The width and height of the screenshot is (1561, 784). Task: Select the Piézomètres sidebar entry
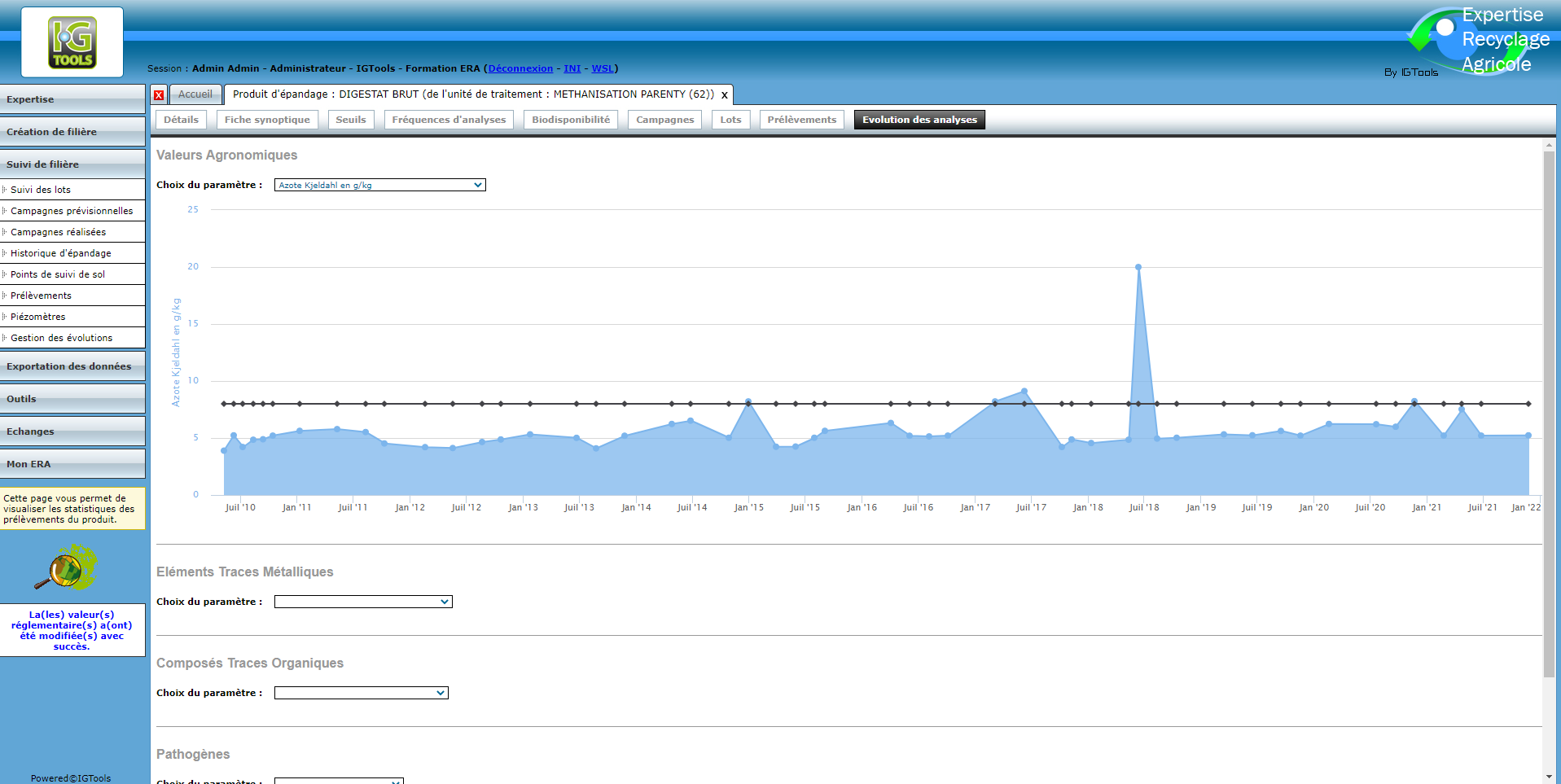[38, 317]
